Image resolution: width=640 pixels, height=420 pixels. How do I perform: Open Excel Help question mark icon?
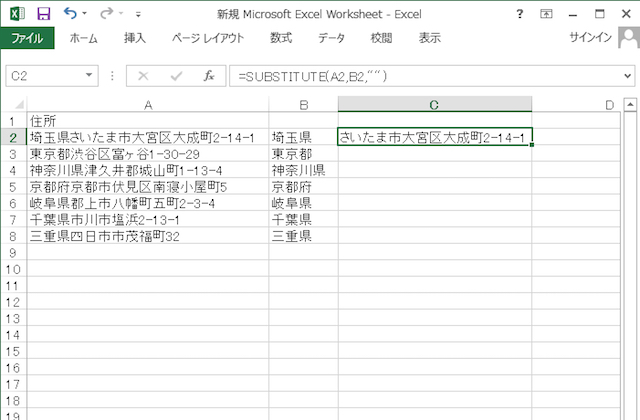point(519,14)
